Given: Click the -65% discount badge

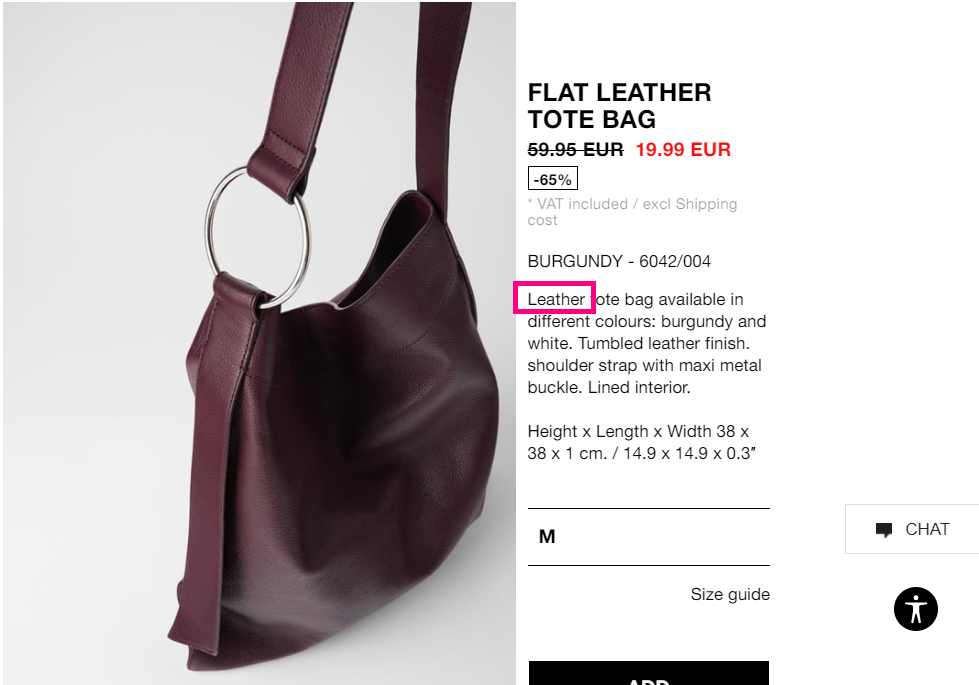Looking at the screenshot, I should (553, 179).
